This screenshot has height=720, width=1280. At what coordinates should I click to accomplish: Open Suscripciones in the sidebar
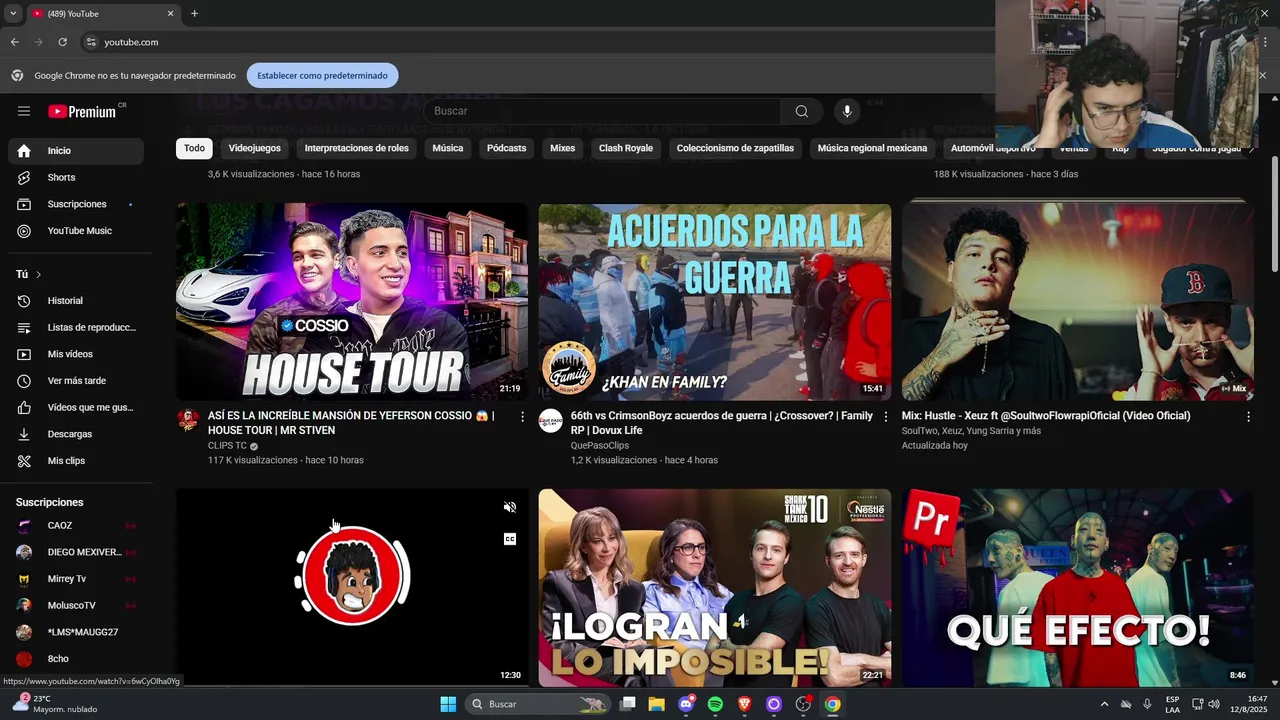tap(76, 204)
